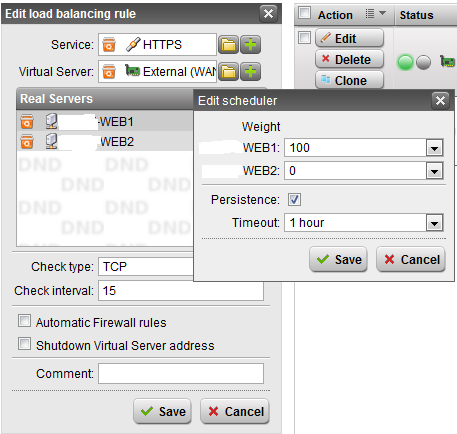Browse virtual servers using the folder icon
This screenshot has height=434, width=457.
(228, 72)
